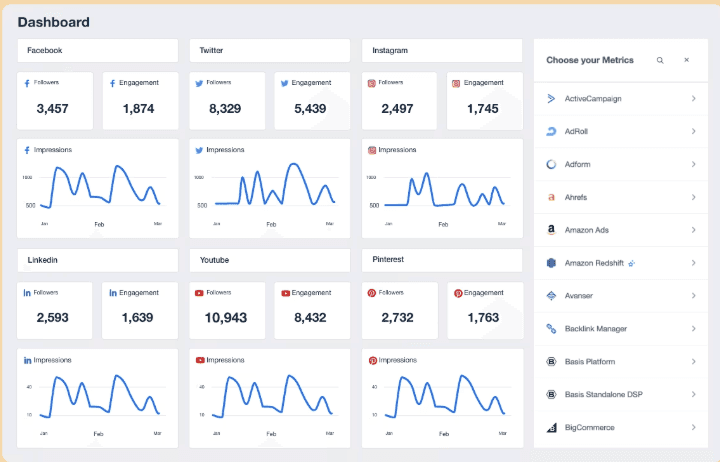The image size is (720, 462).
Task: Click the BigCommerce logo icon
Action: coord(551,428)
